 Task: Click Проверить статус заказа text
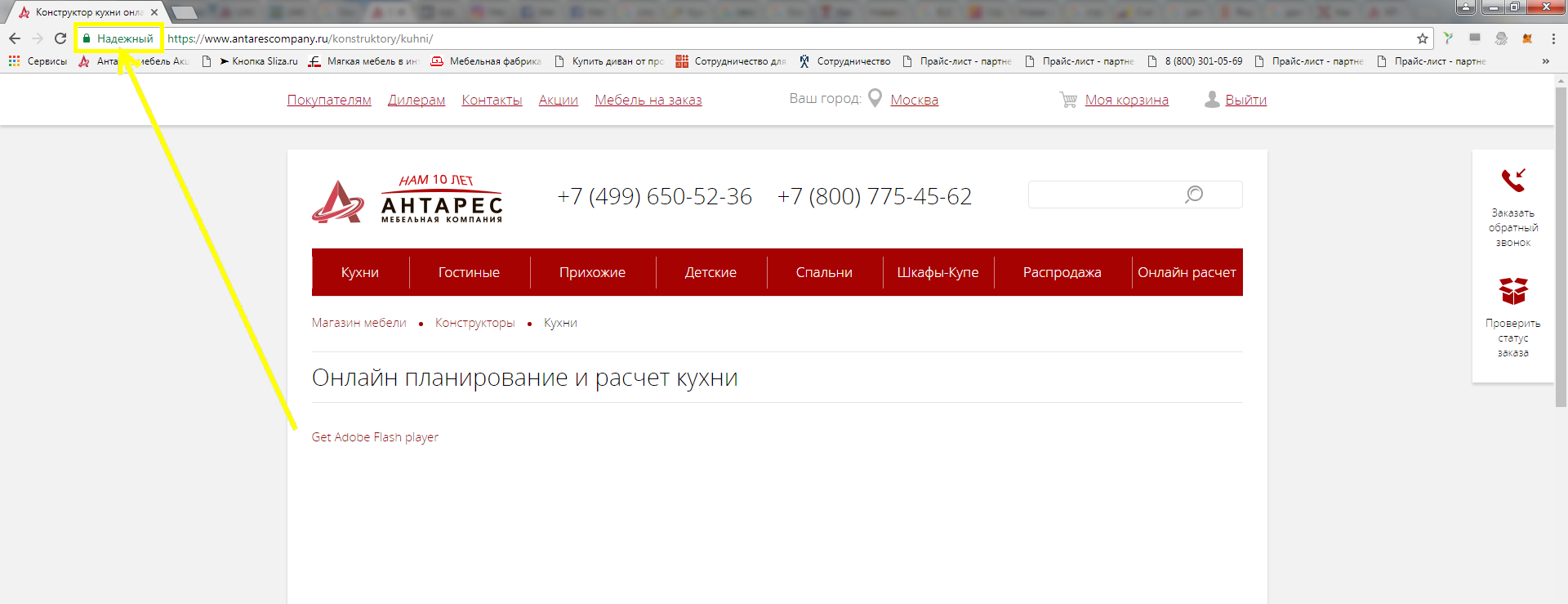(1513, 338)
